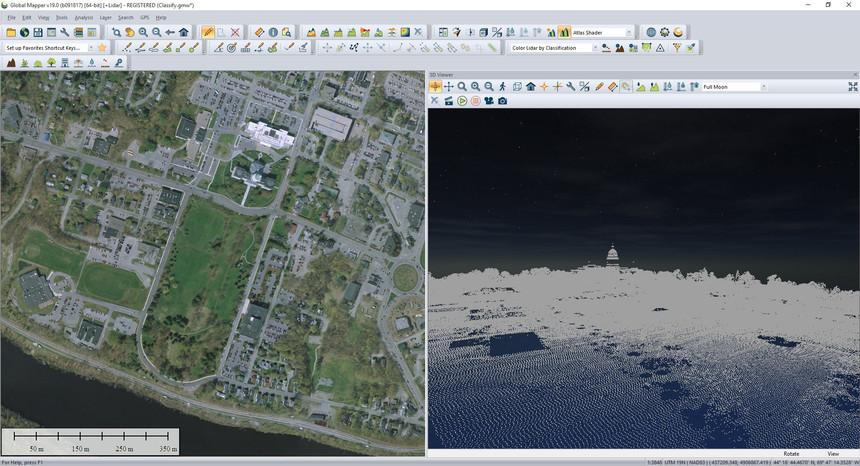Click the View label in 3D Viewer
This screenshot has height=466, width=860.
[x=833, y=453]
